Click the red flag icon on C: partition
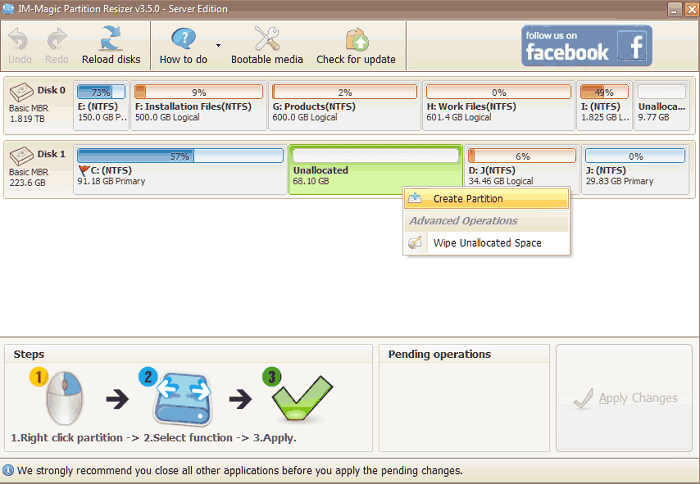The height and width of the screenshot is (484, 700). [x=83, y=171]
